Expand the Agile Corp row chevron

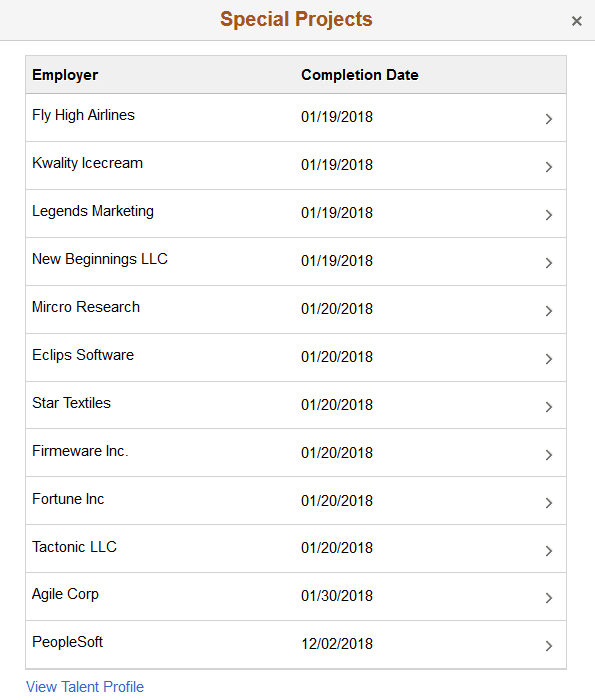point(549,598)
